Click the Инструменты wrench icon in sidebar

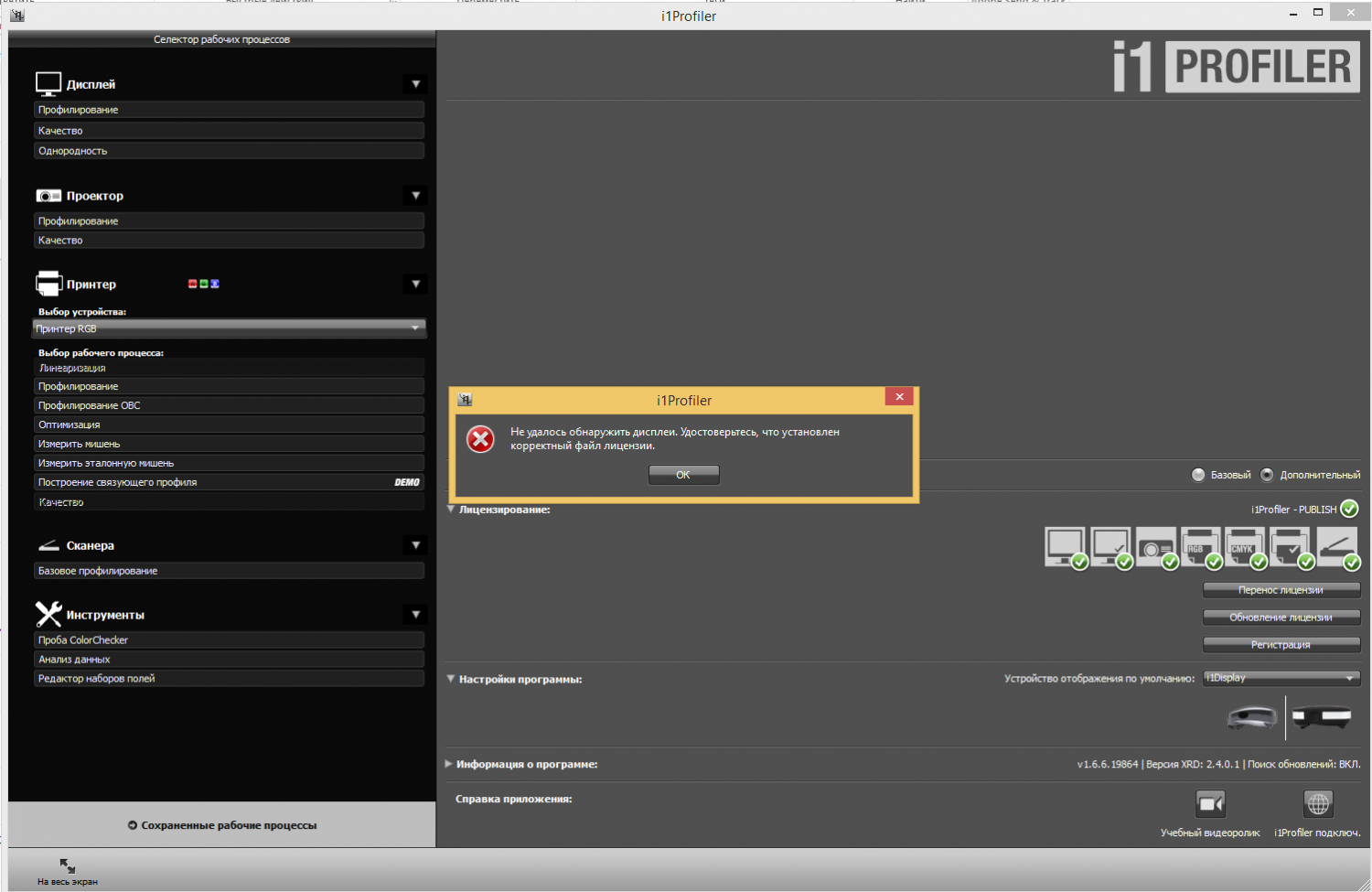tap(48, 614)
